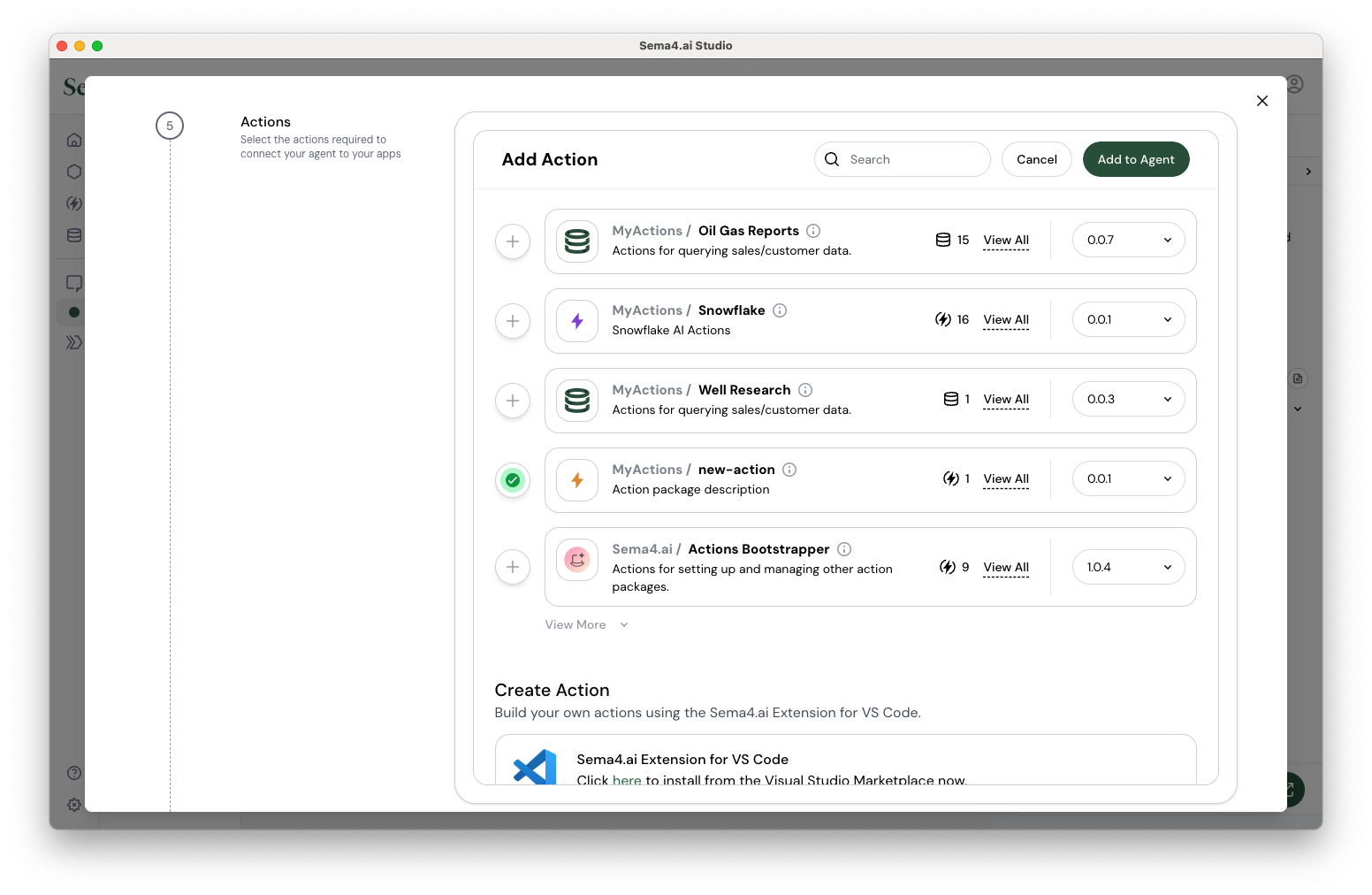Select the Oil Gas Reports action
The image size is (1372, 895).
513,241
